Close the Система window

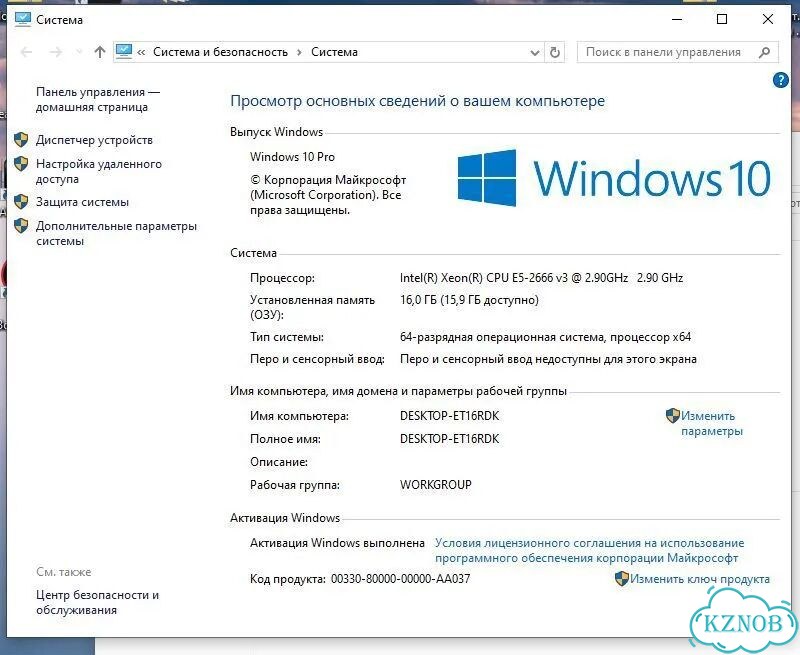tap(767, 19)
